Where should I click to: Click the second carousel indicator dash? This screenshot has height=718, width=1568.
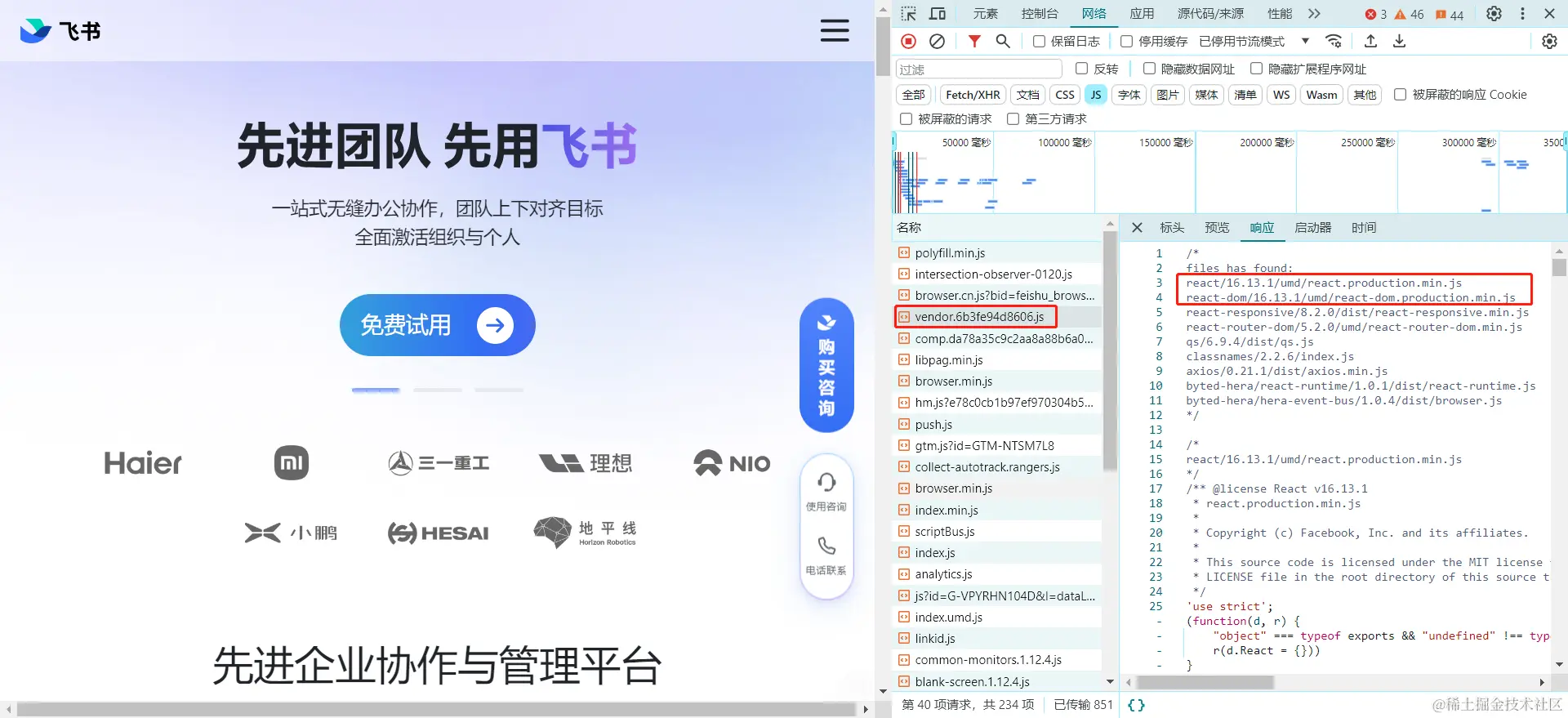click(438, 390)
